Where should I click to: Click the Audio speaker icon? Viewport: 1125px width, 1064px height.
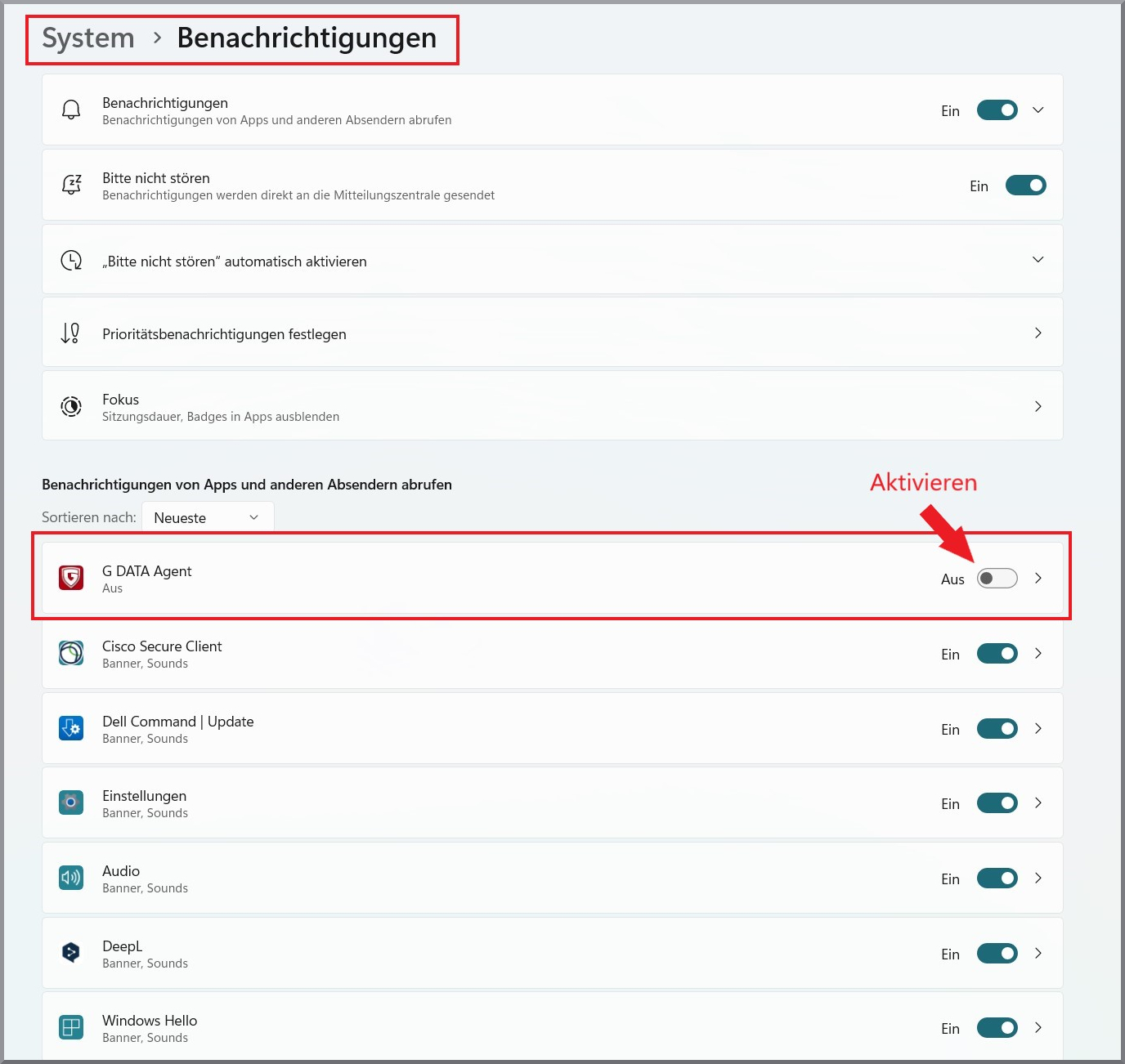(71, 878)
